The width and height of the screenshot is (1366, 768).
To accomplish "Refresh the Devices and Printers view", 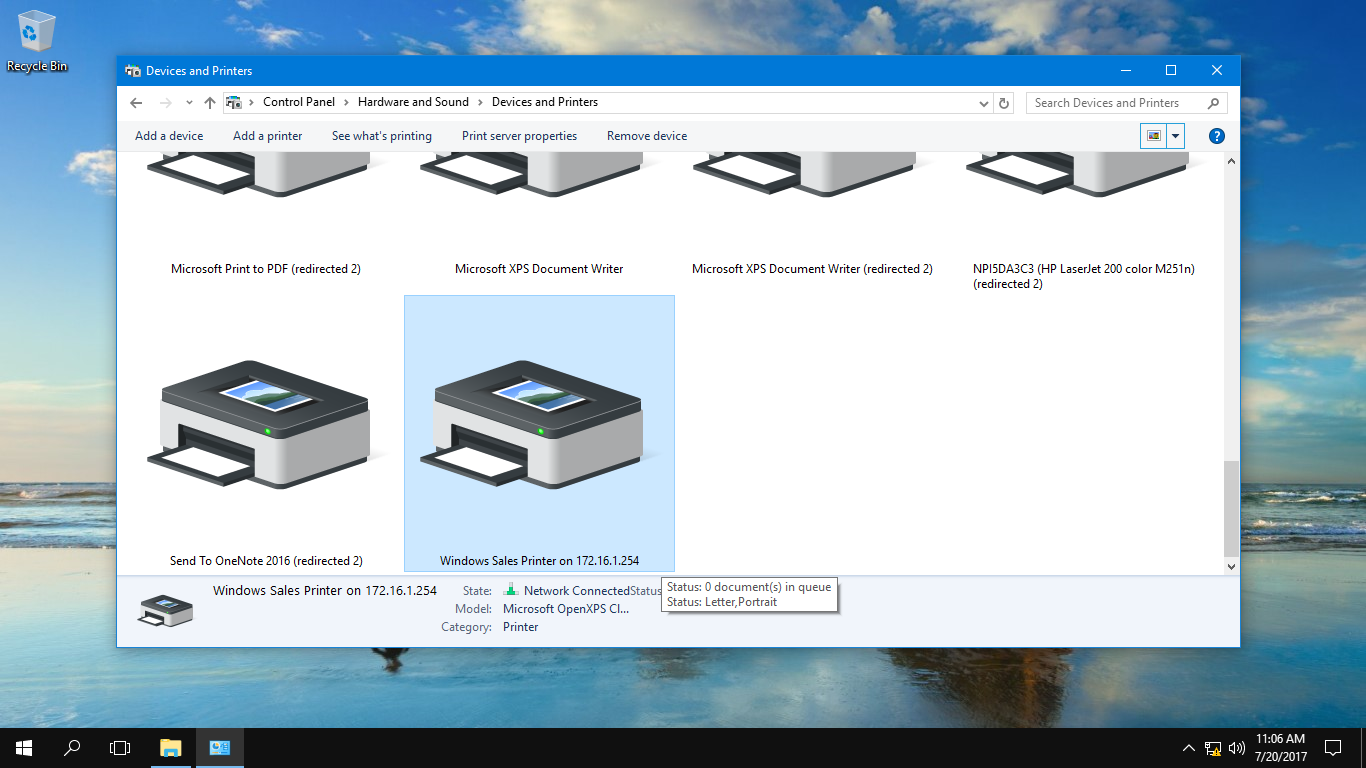I will 1005,103.
